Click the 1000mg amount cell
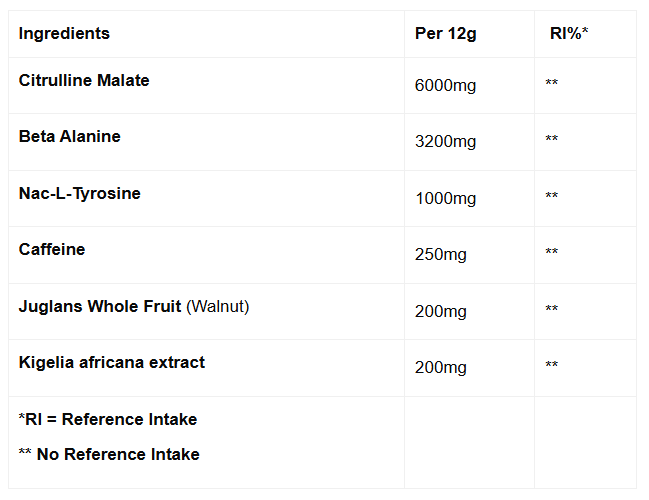649x500 pixels. [445, 199]
